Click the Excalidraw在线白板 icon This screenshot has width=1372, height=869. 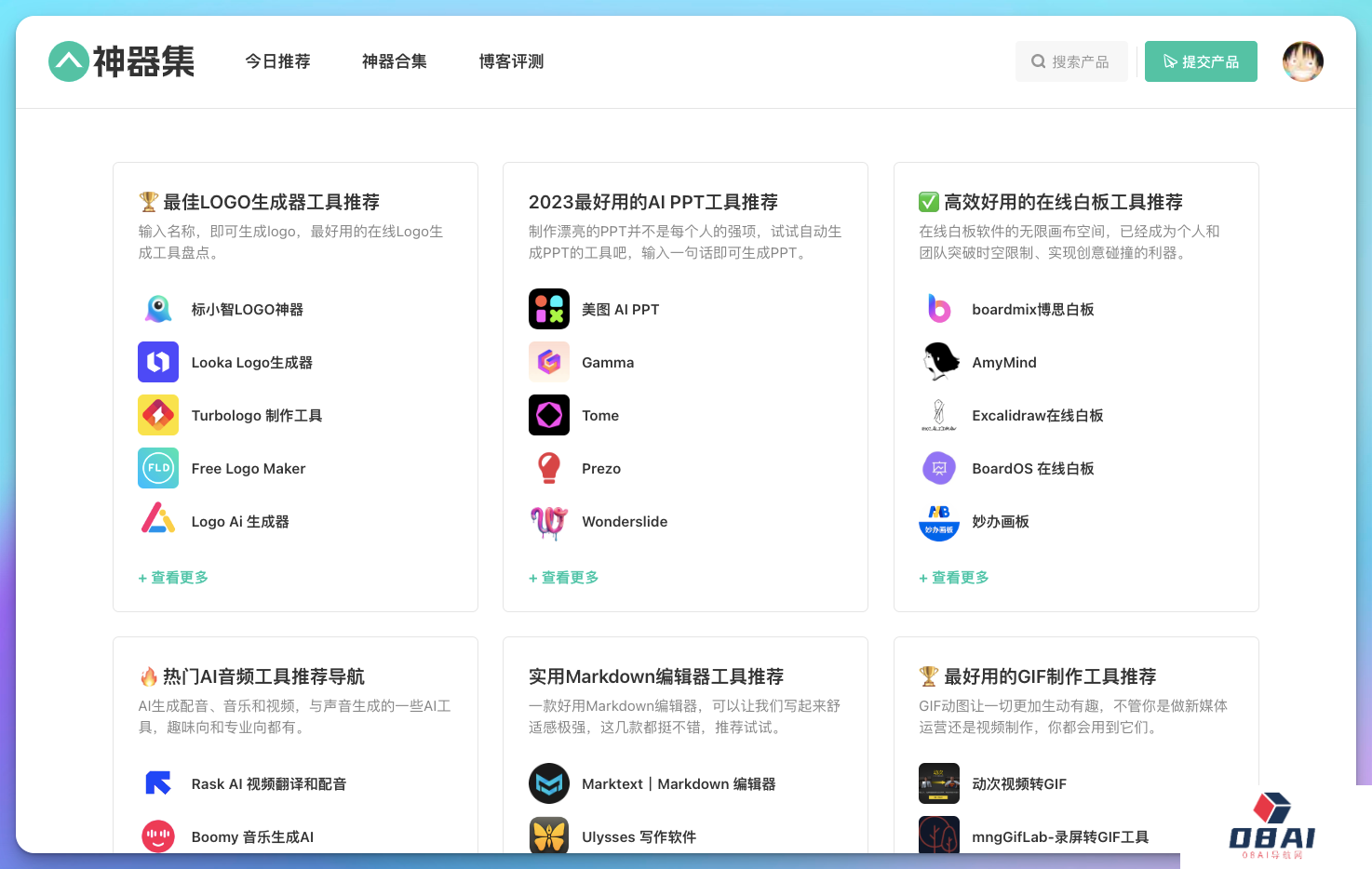[939, 415]
